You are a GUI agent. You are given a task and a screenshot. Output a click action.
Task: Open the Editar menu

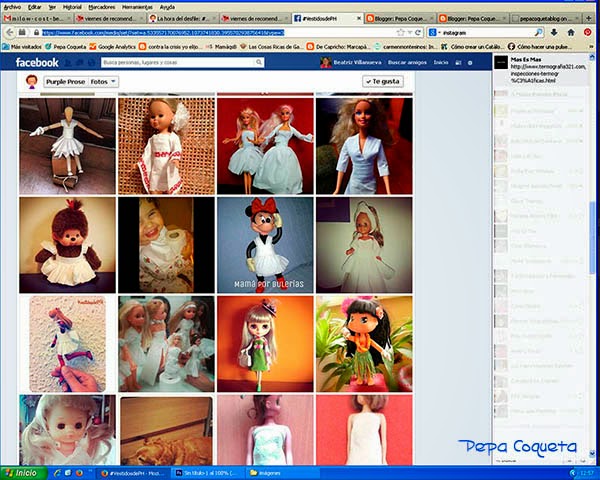pos(34,7)
